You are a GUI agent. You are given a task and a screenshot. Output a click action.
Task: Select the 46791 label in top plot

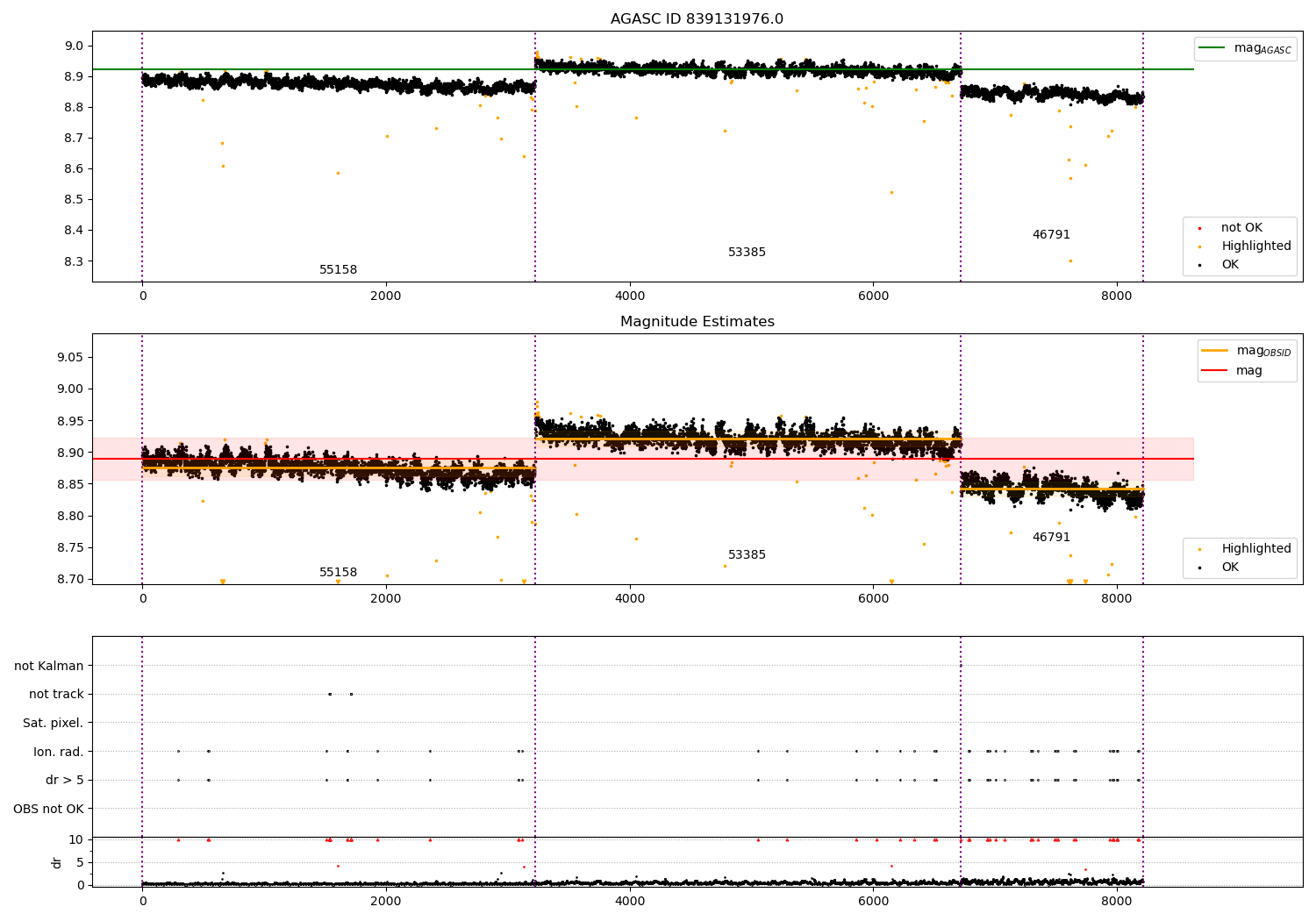point(1051,235)
